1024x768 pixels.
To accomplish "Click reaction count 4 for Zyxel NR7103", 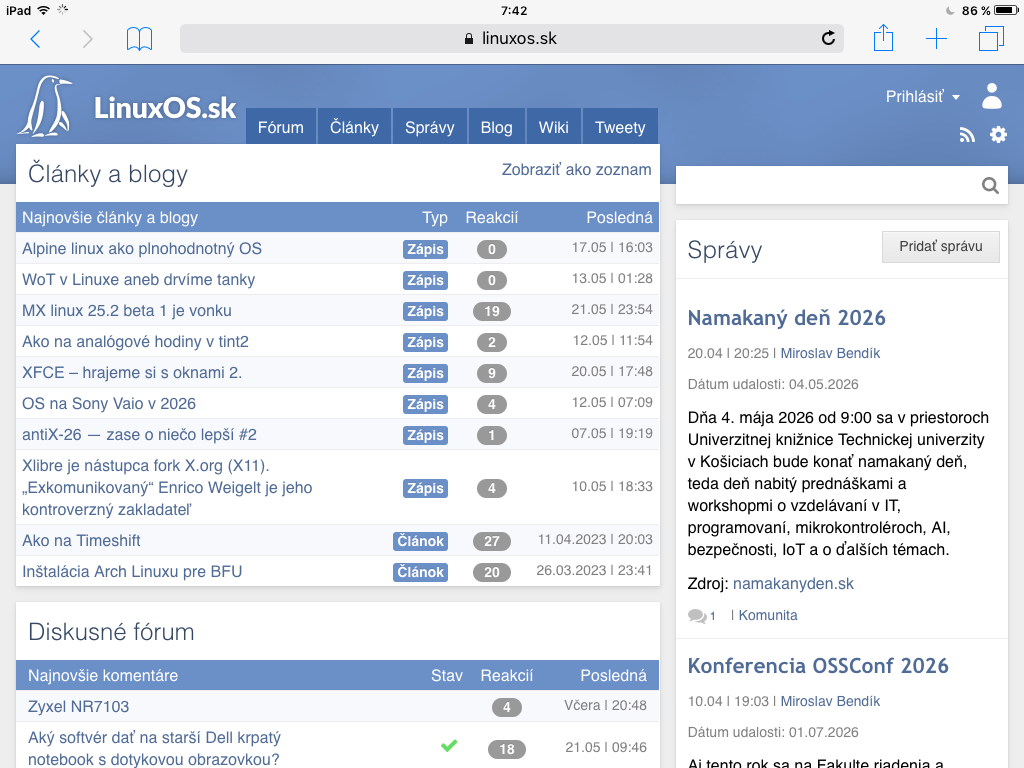I will click(x=506, y=707).
